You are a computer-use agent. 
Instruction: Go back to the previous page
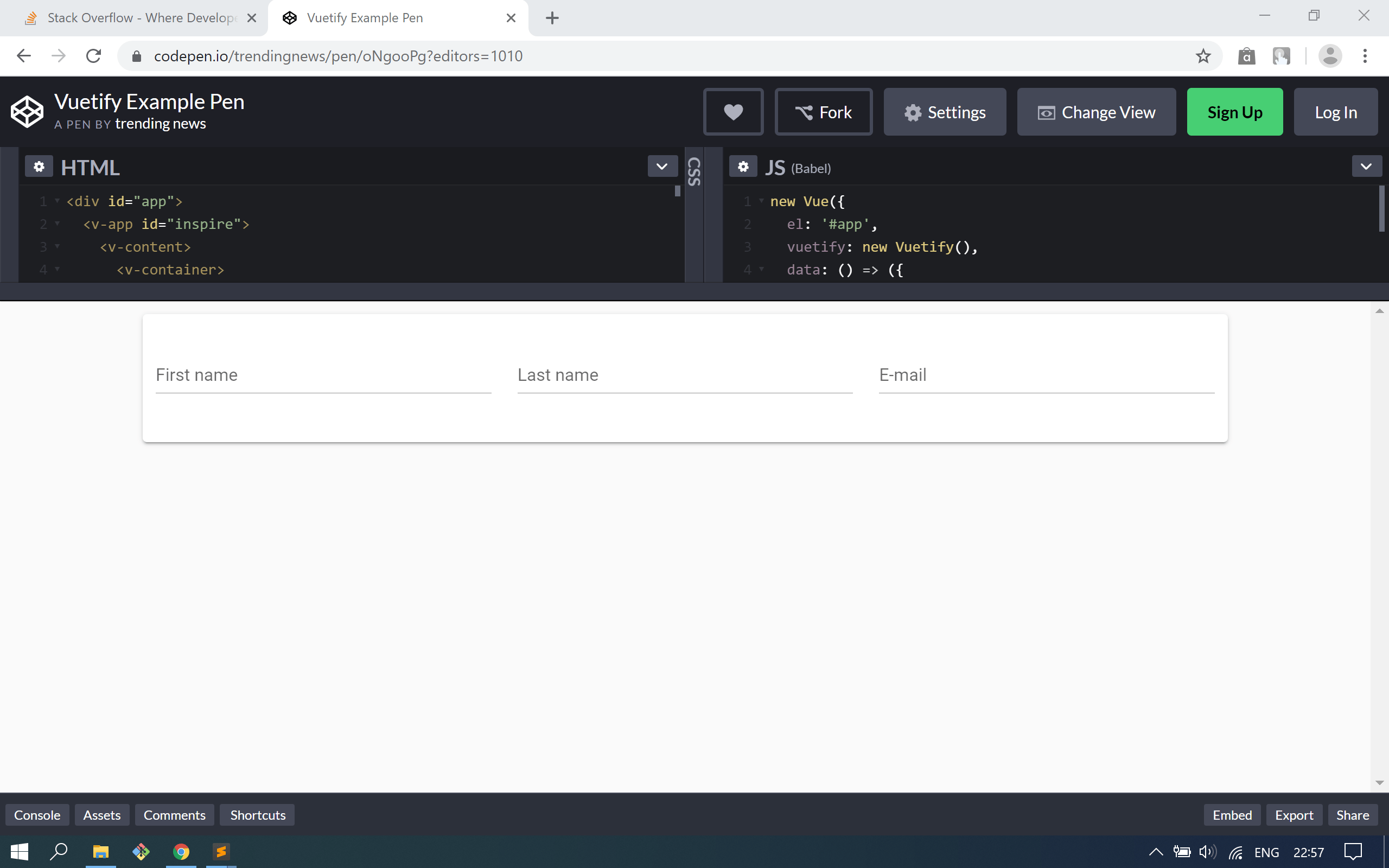pos(23,56)
